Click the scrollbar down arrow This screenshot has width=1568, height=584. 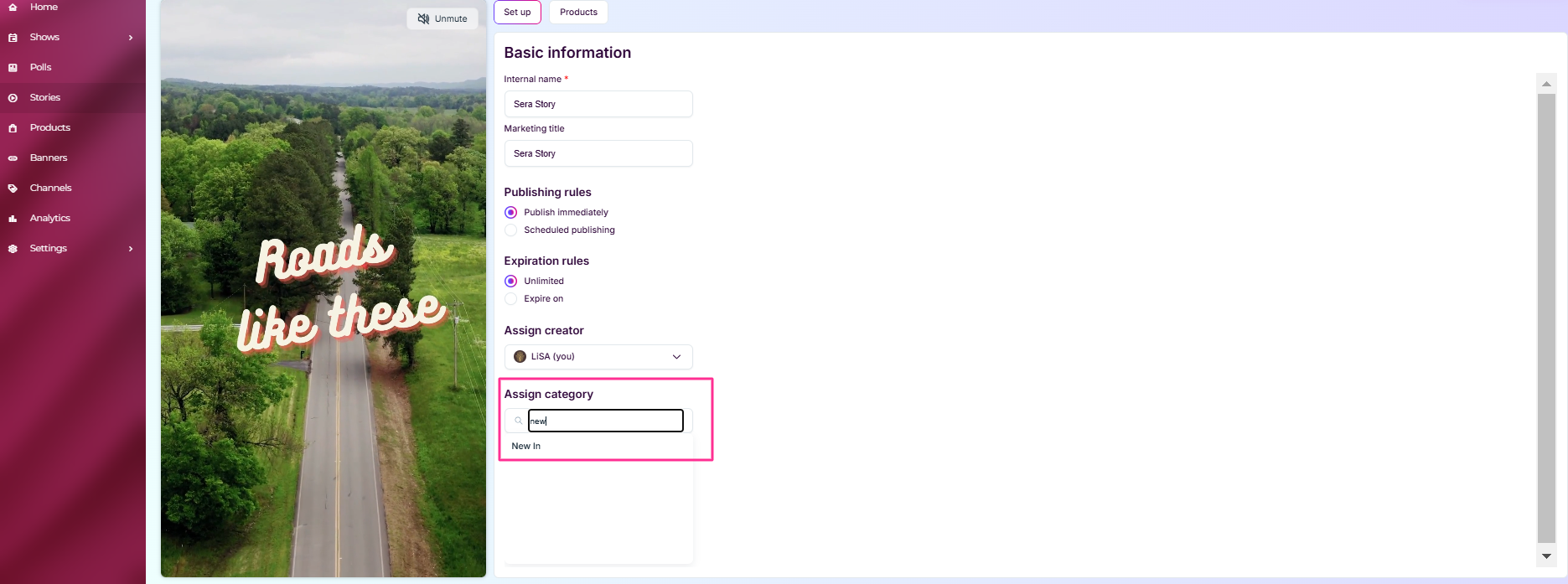click(1546, 556)
